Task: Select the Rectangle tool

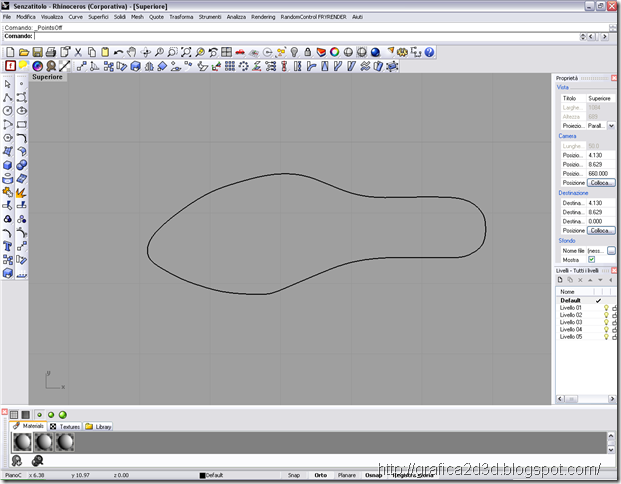Action: (x=22, y=124)
